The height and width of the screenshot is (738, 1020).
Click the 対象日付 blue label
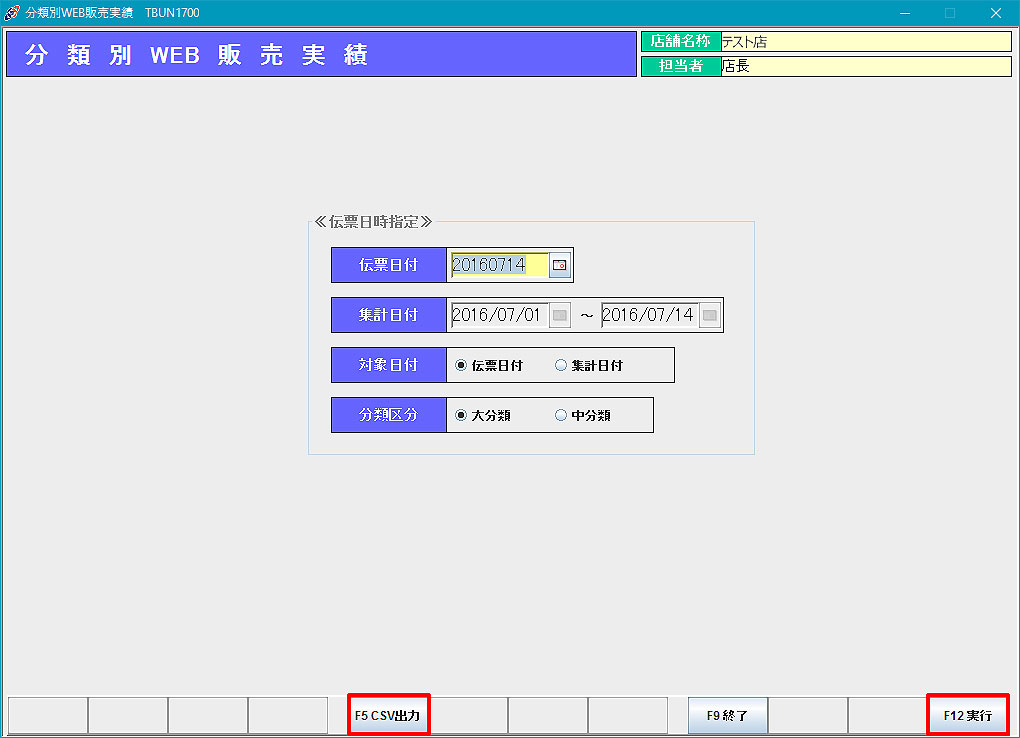(389, 365)
